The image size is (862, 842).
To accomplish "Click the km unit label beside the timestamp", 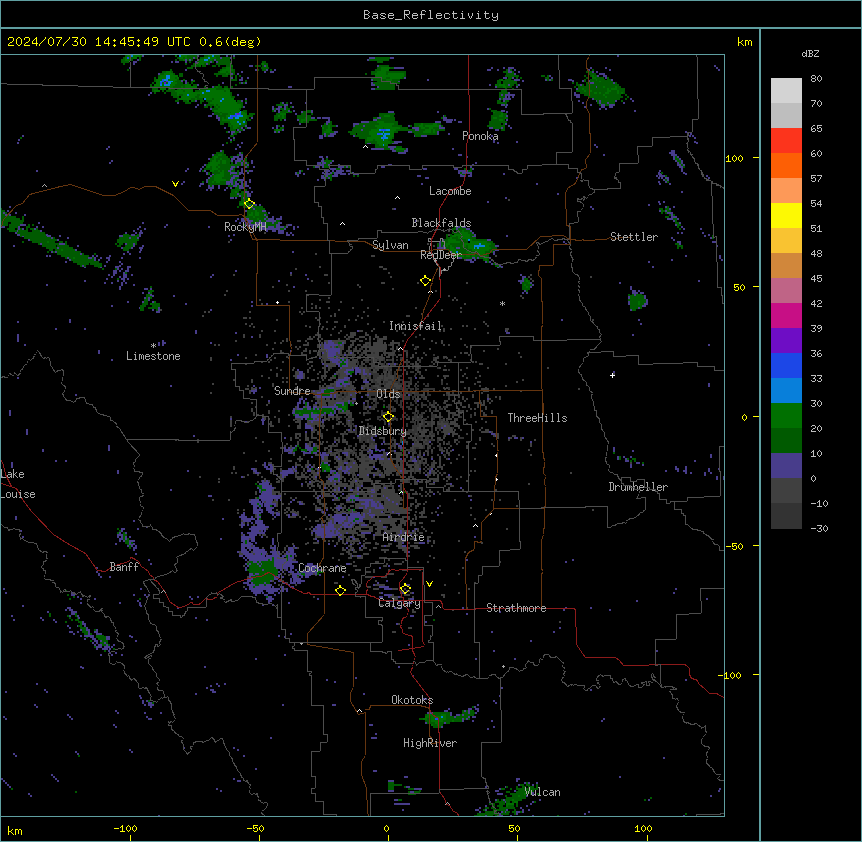I will [x=744, y=42].
